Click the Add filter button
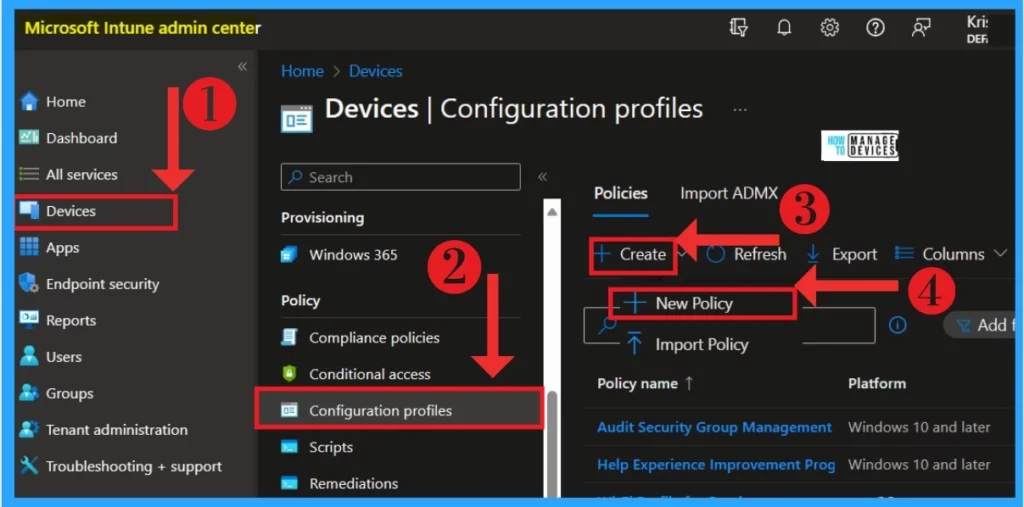The width and height of the screenshot is (1024, 507). click(x=980, y=325)
